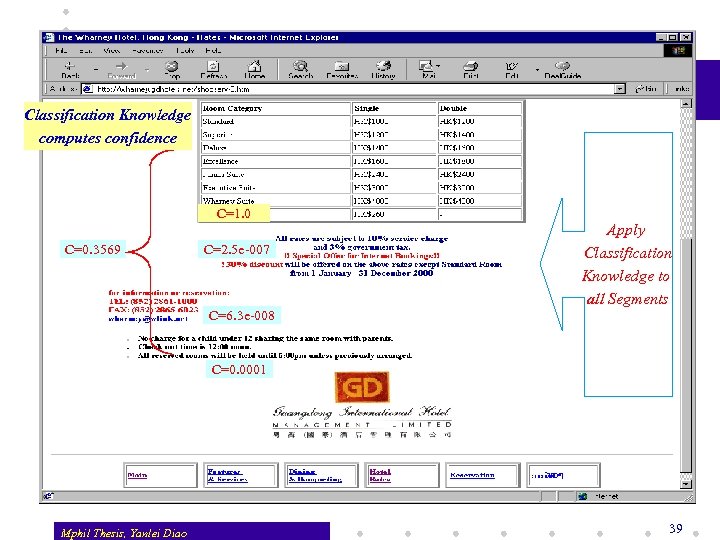The image size is (720, 540).
Task: Click the Guangdong International Hotel script text
Action: click(362, 411)
